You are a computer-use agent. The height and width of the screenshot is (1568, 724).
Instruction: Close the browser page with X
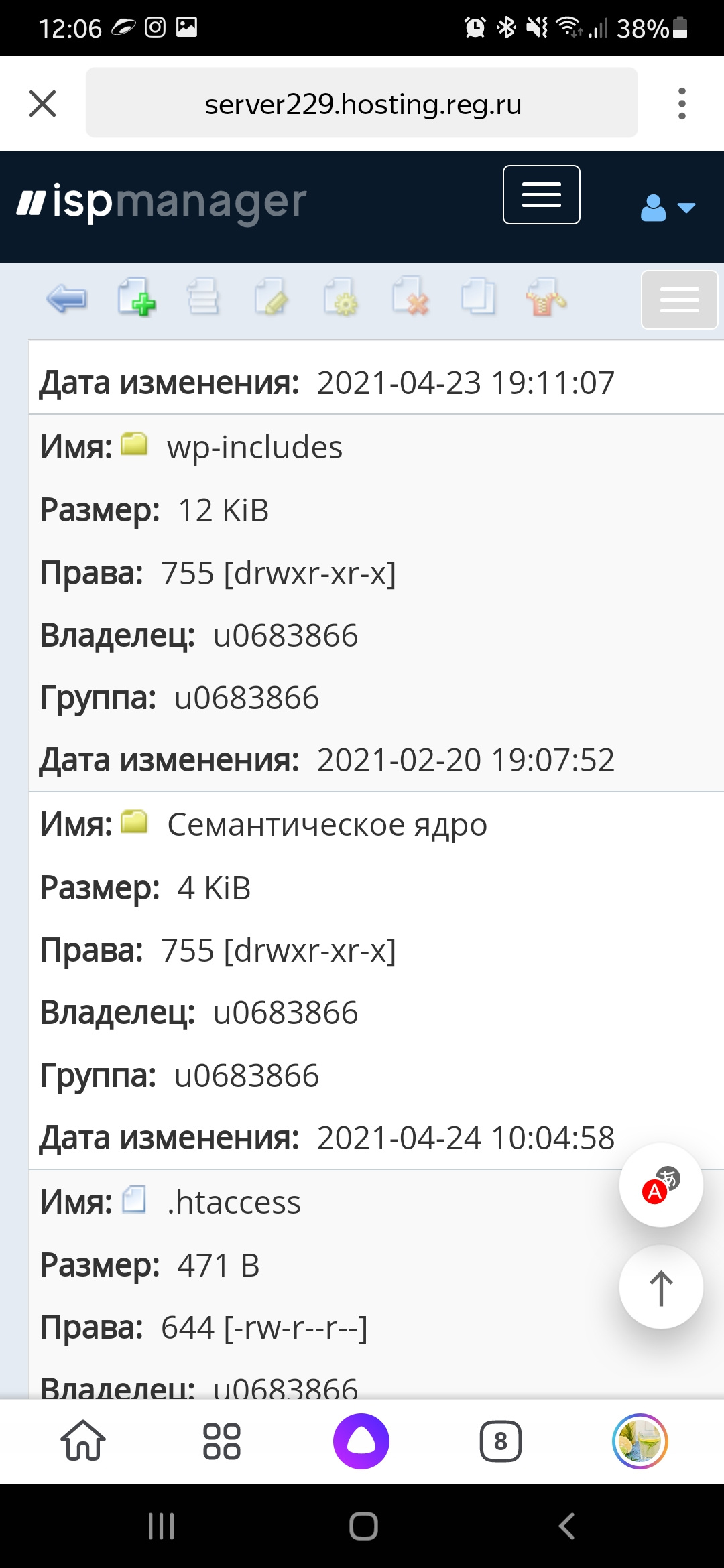click(43, 104)
